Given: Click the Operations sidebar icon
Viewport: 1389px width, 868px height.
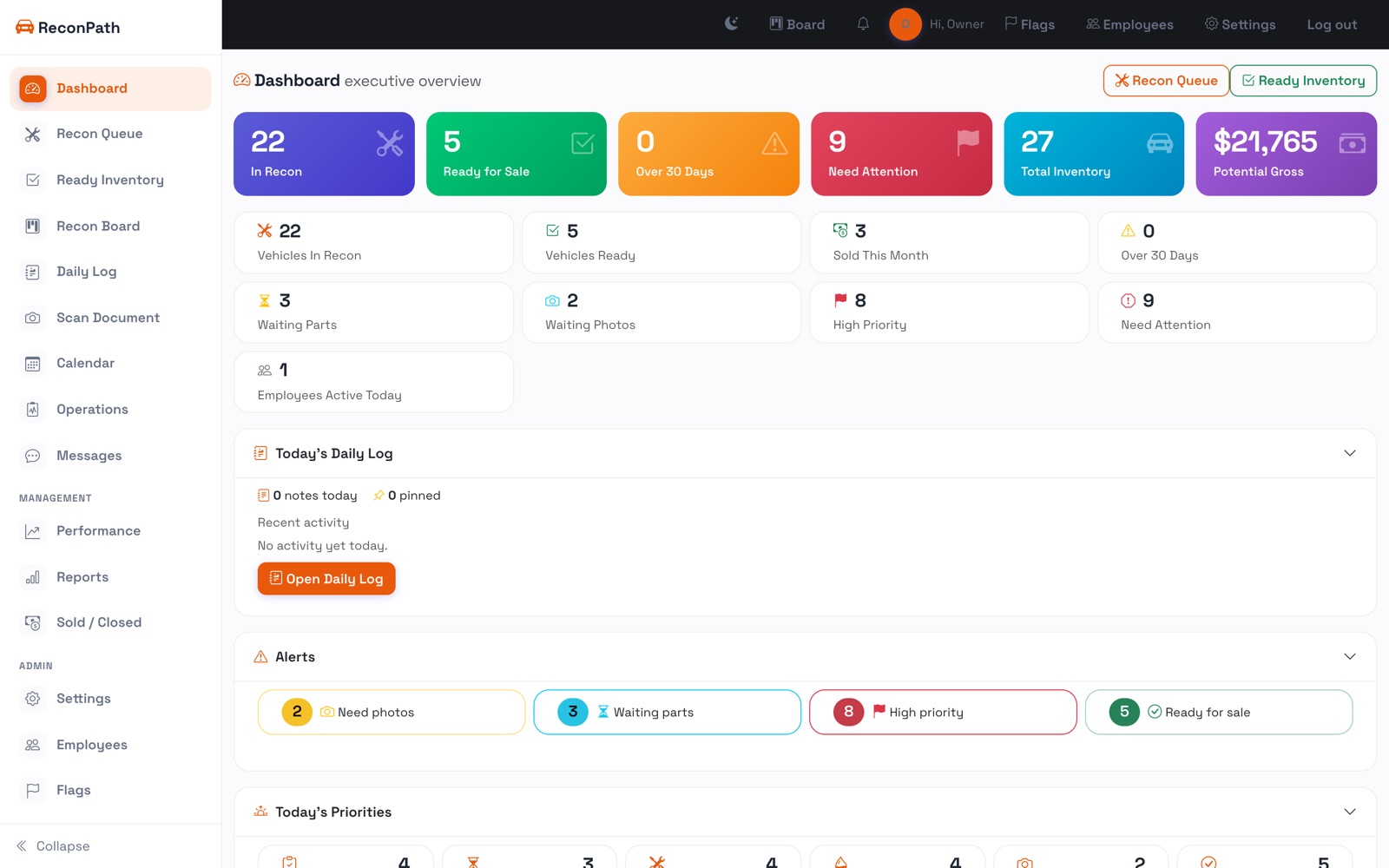Looking at the screenshot, I should 33,410.
